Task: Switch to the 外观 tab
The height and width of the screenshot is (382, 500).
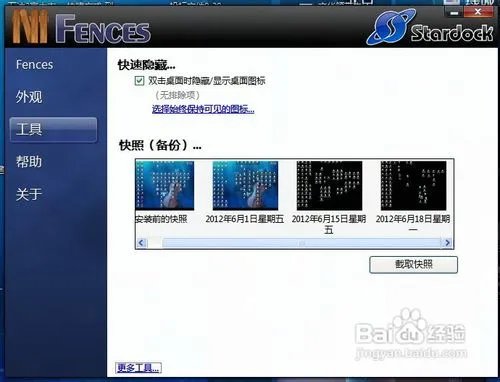Action: point(29,97)
